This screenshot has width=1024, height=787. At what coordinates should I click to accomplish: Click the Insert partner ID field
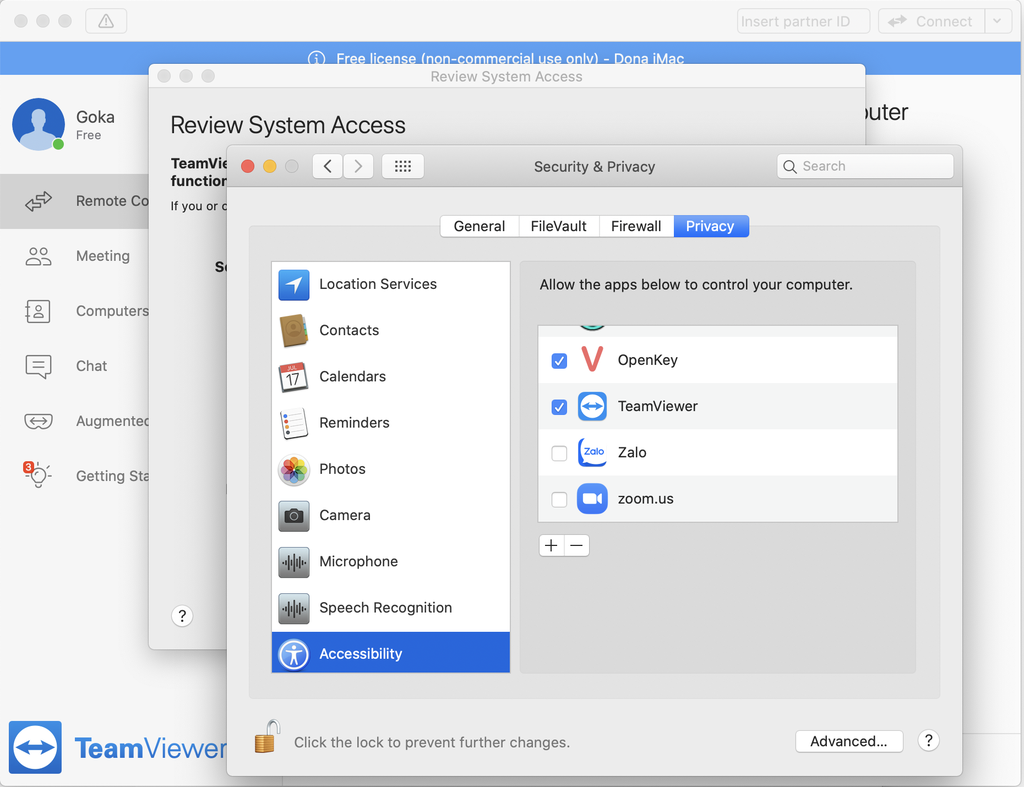(803, 21)
